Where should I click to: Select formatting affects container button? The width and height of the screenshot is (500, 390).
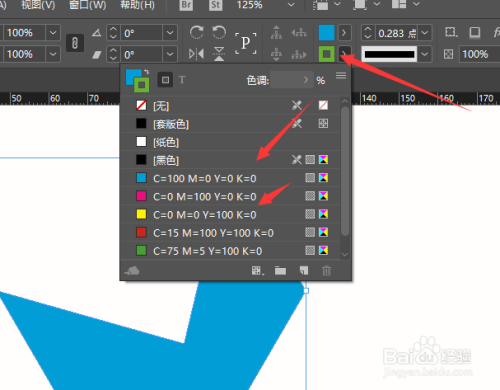tap(165, 80)
